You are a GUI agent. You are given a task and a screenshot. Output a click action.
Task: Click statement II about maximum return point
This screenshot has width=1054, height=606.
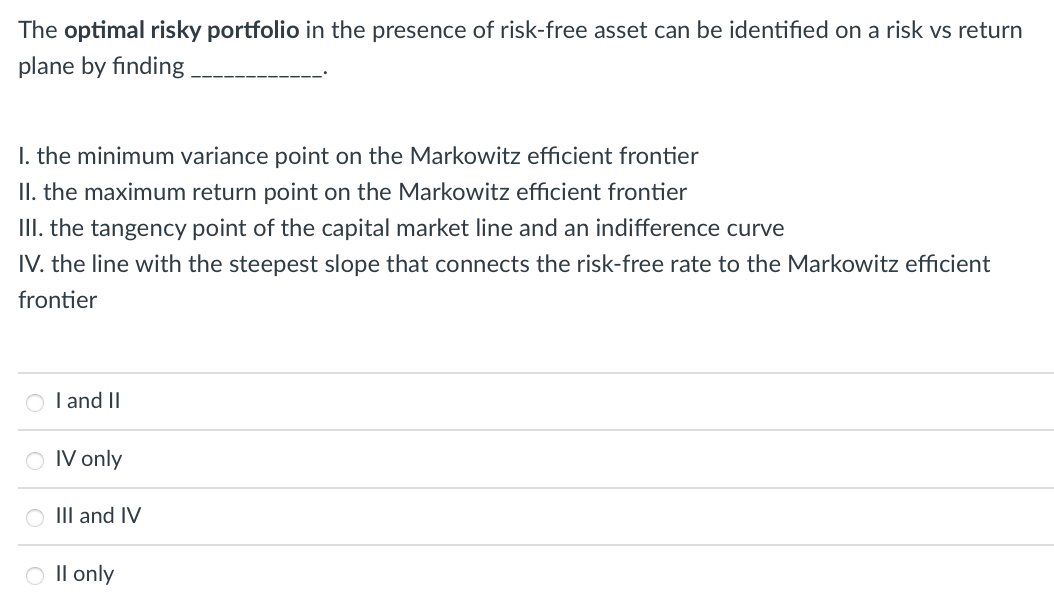click(x=353, y=192)
